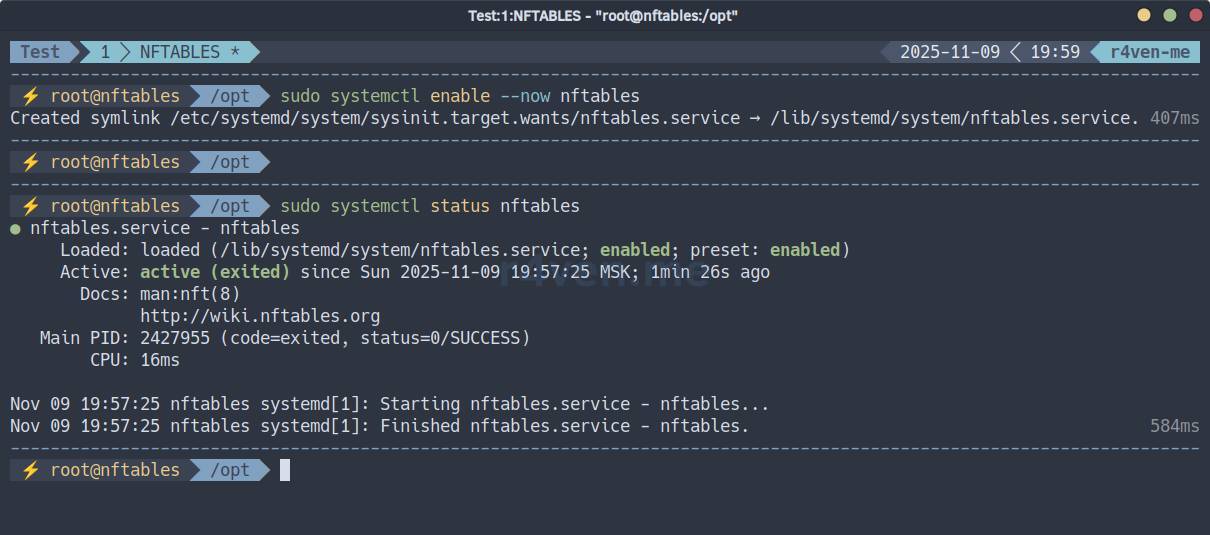Click the lightning bolt on the systemctl status prompt
1210x535 pixels.
pyautogui.click(x=30, y=206)
